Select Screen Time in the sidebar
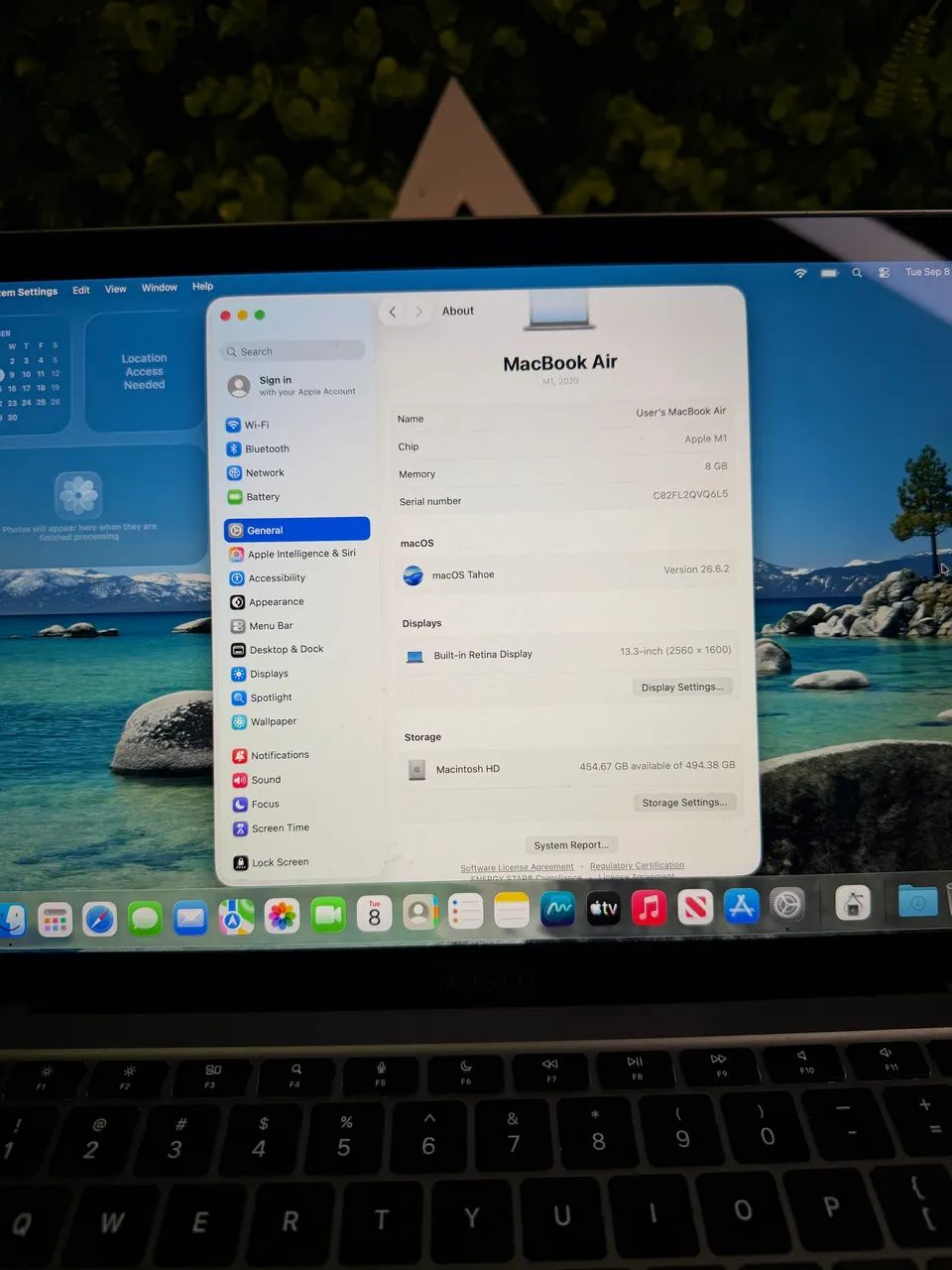This screenshot has height=1270, width=952. coord(272,827)
